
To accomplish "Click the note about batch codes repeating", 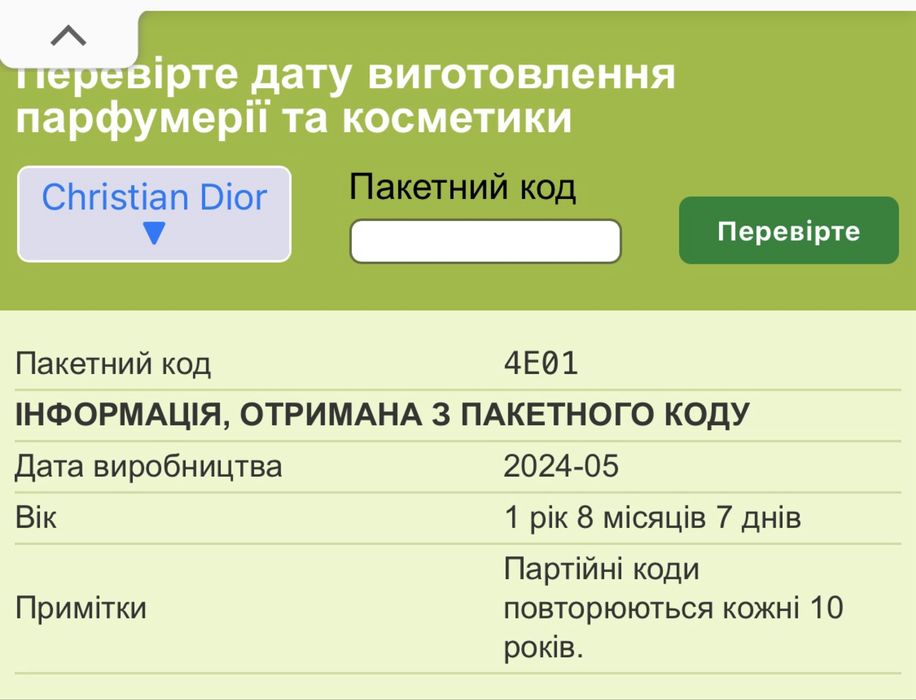I will click(x=672, y=608).
